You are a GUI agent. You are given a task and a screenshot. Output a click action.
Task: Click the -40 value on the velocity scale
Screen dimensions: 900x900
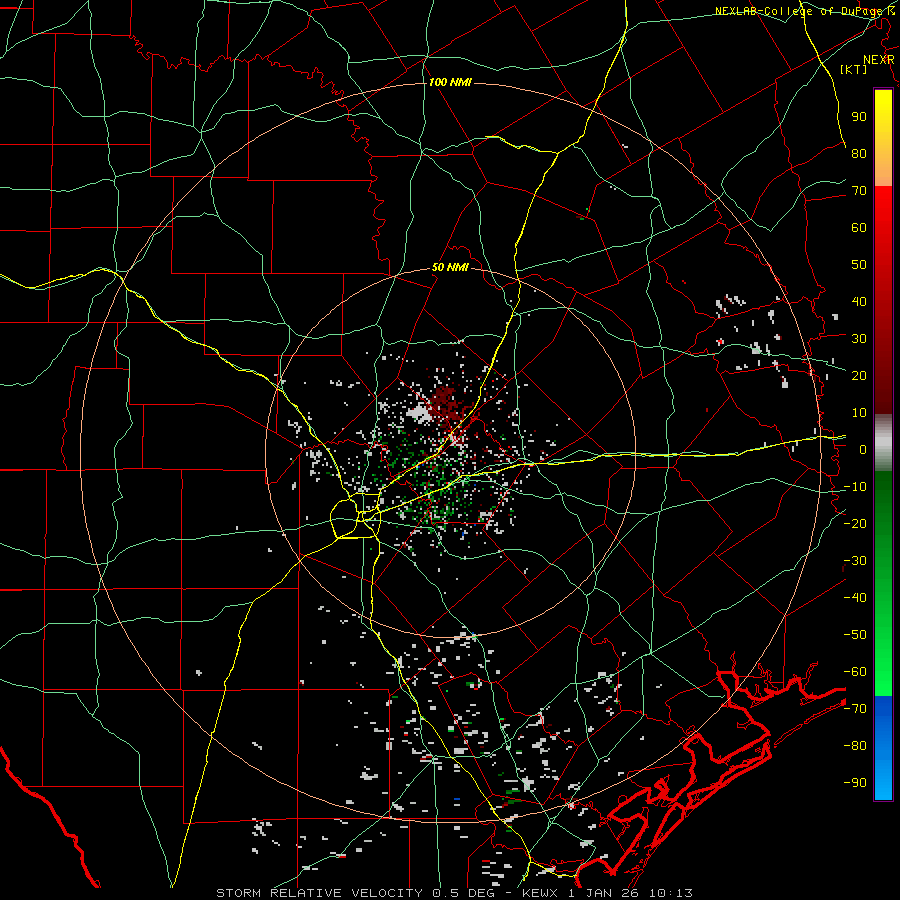[855, 598]
